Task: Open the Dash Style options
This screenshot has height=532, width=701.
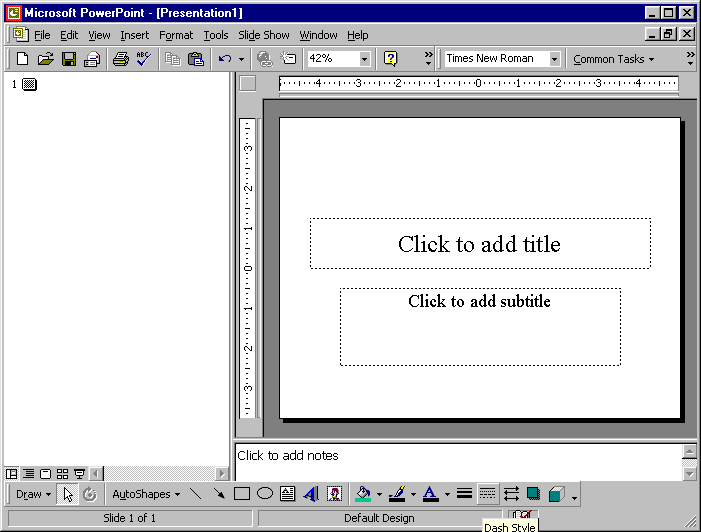Action: click(488, 494)
